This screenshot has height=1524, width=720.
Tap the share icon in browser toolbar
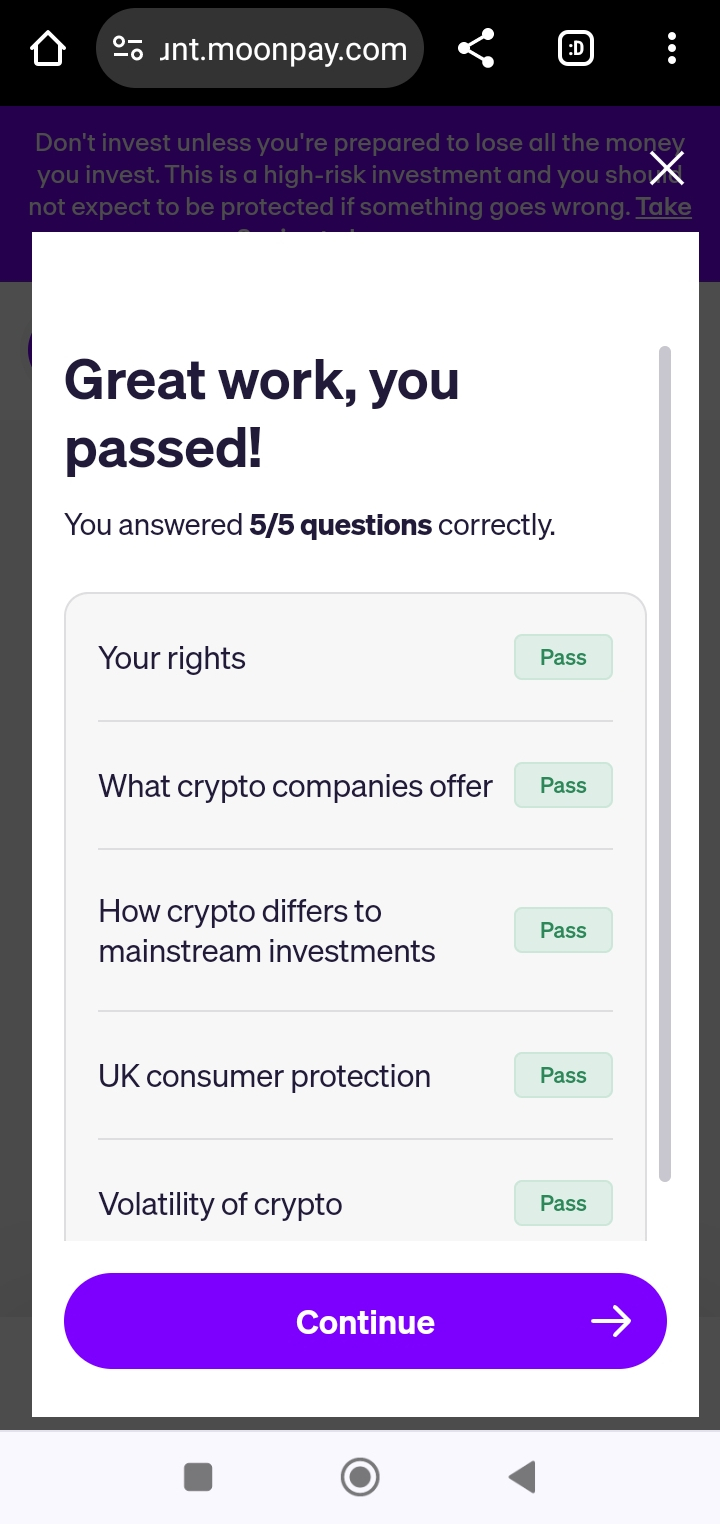tap(476, 49)
